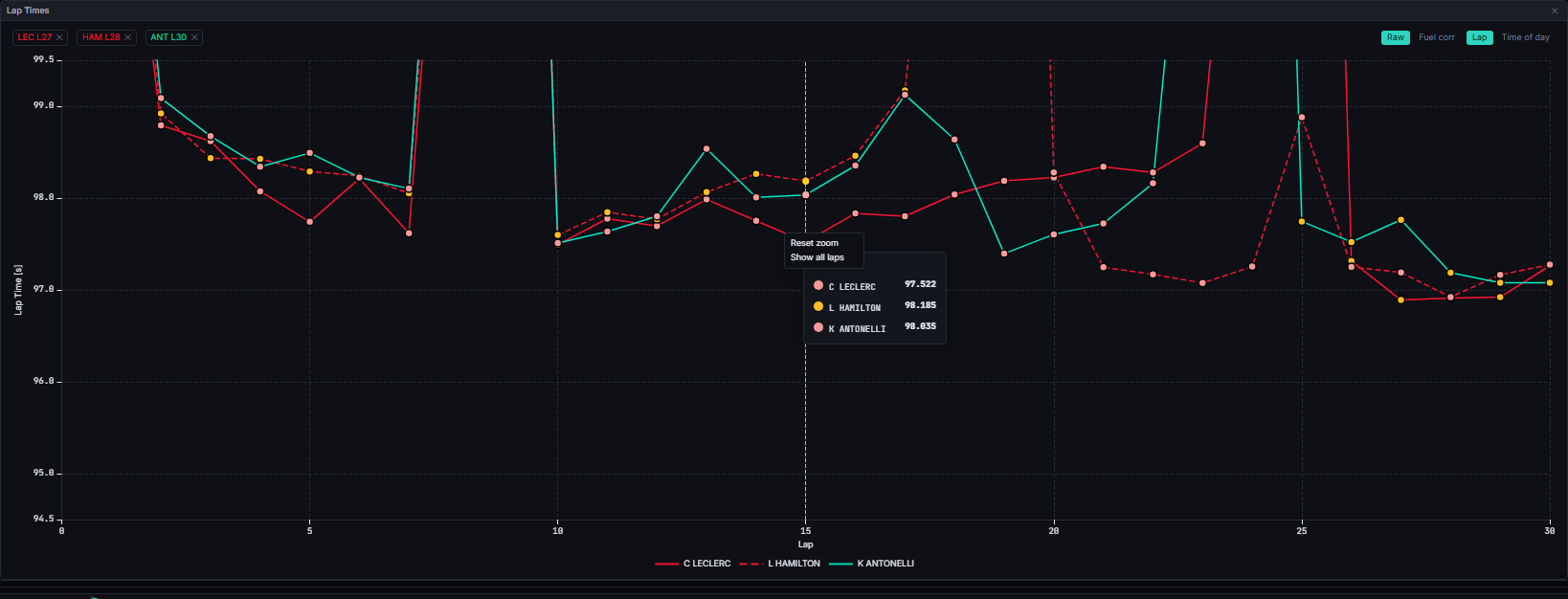The width and height of the screenshot is (1568, 599).
Task: Switch x-axis to Time of day
Action: [1526, 37]
